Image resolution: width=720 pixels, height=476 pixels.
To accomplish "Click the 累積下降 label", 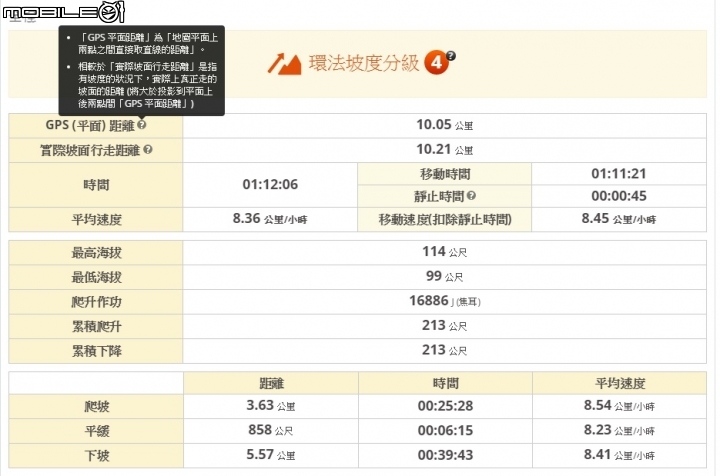I will tap(96, 352).
